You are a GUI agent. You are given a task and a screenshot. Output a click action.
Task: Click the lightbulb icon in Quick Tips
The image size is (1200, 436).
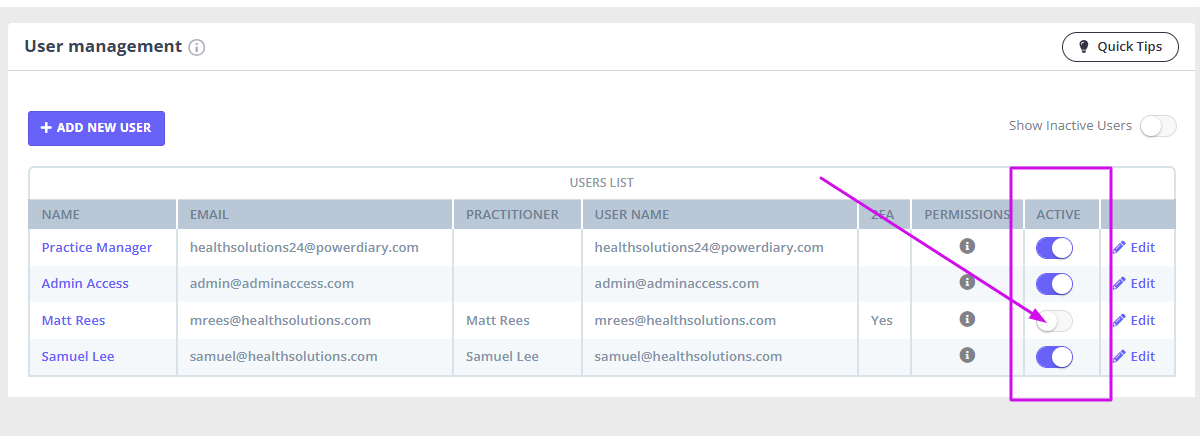(x=1083, y=46)
